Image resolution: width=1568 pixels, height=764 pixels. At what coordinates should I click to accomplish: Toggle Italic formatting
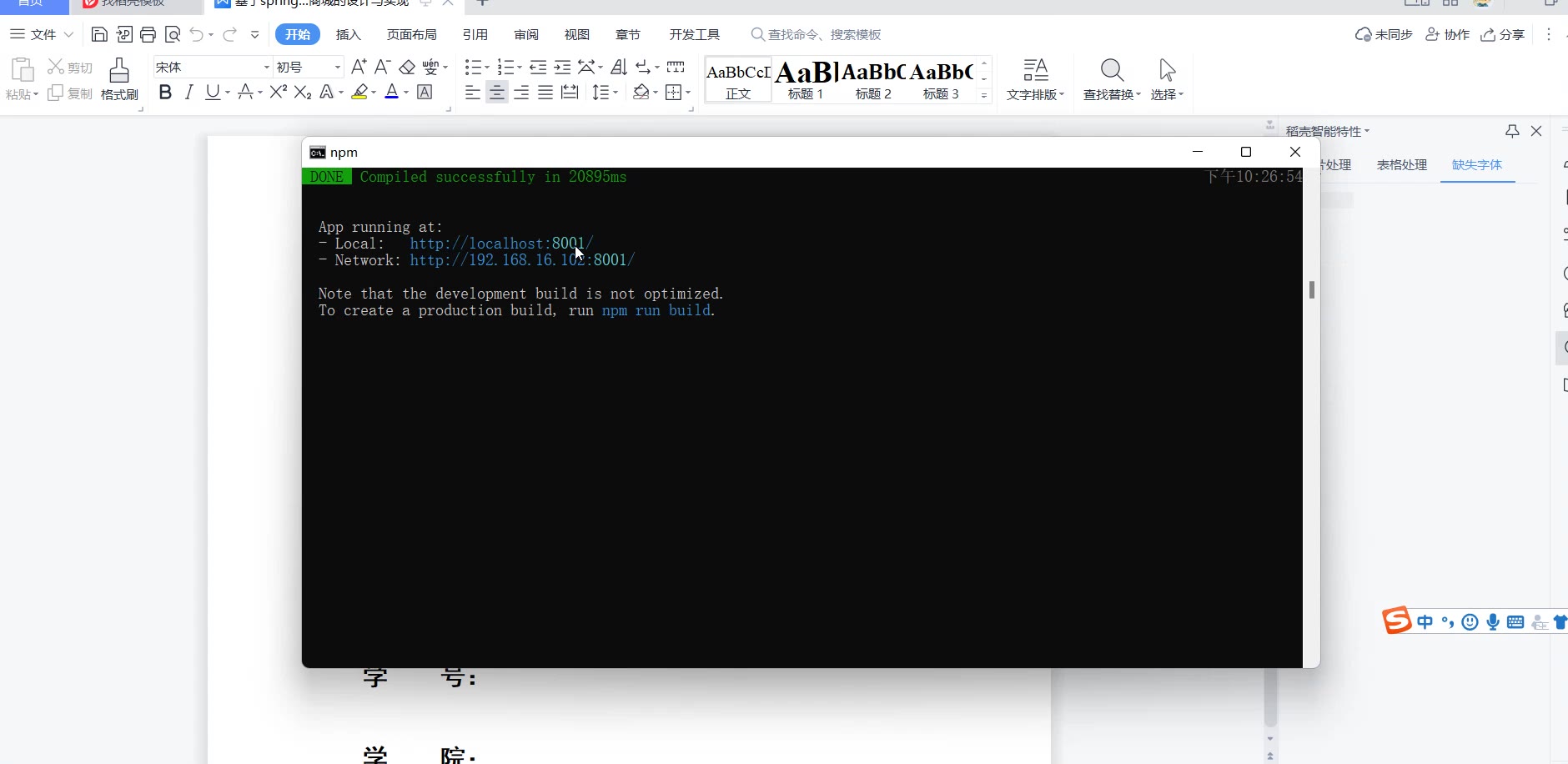189,92
